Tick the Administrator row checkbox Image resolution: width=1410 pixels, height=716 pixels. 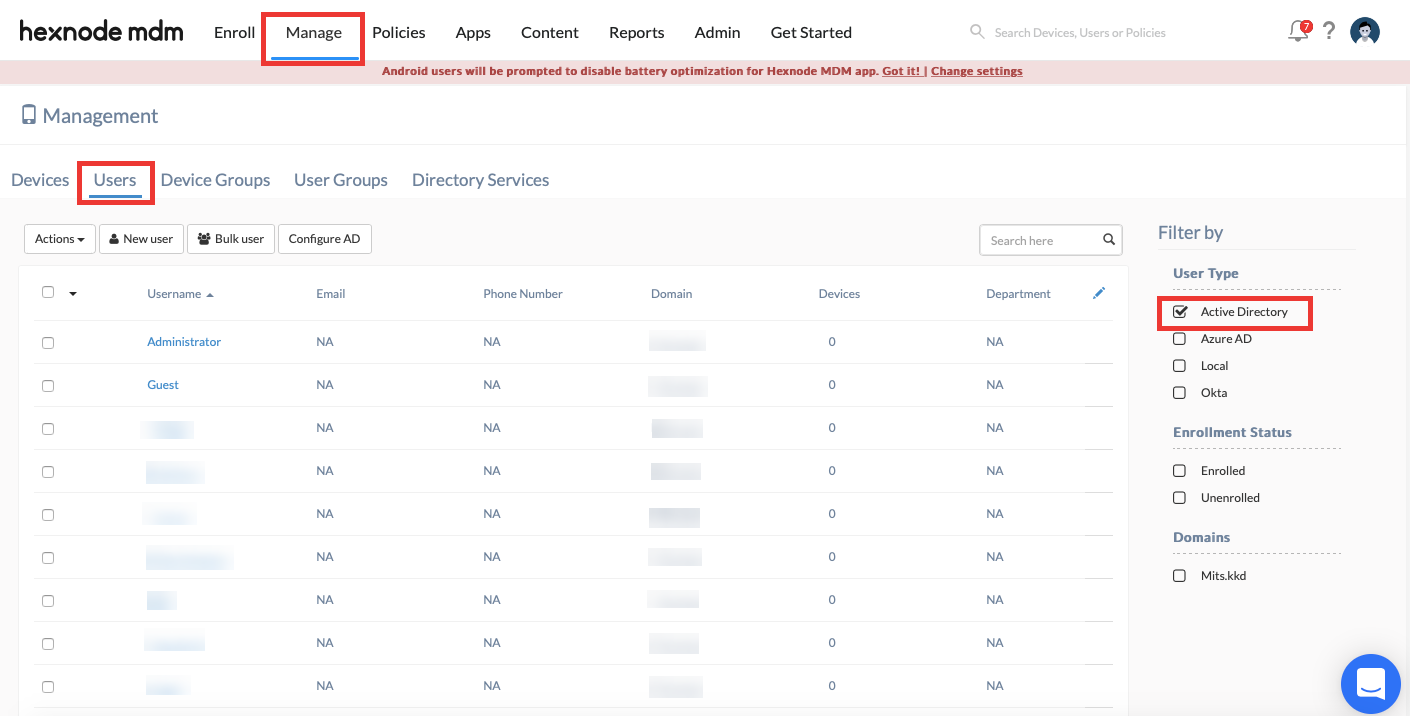click(x=48, y=343)
